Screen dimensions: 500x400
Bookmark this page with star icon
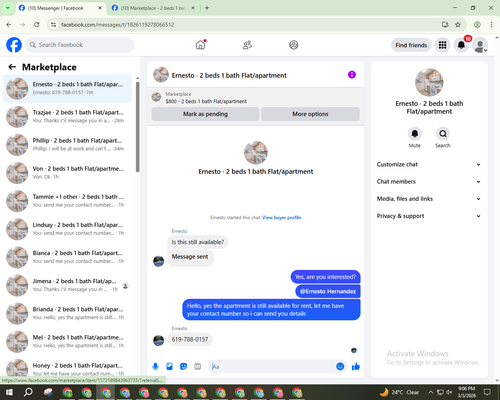(458, 25)
